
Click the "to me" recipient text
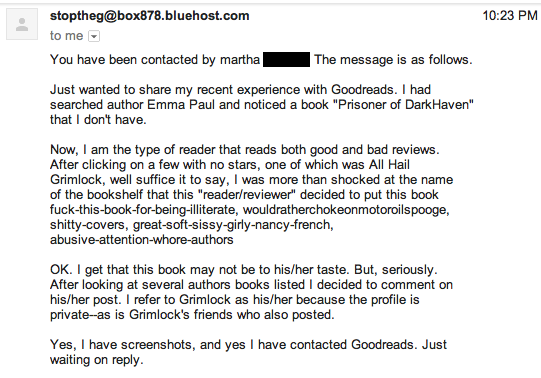click(66, 36)
